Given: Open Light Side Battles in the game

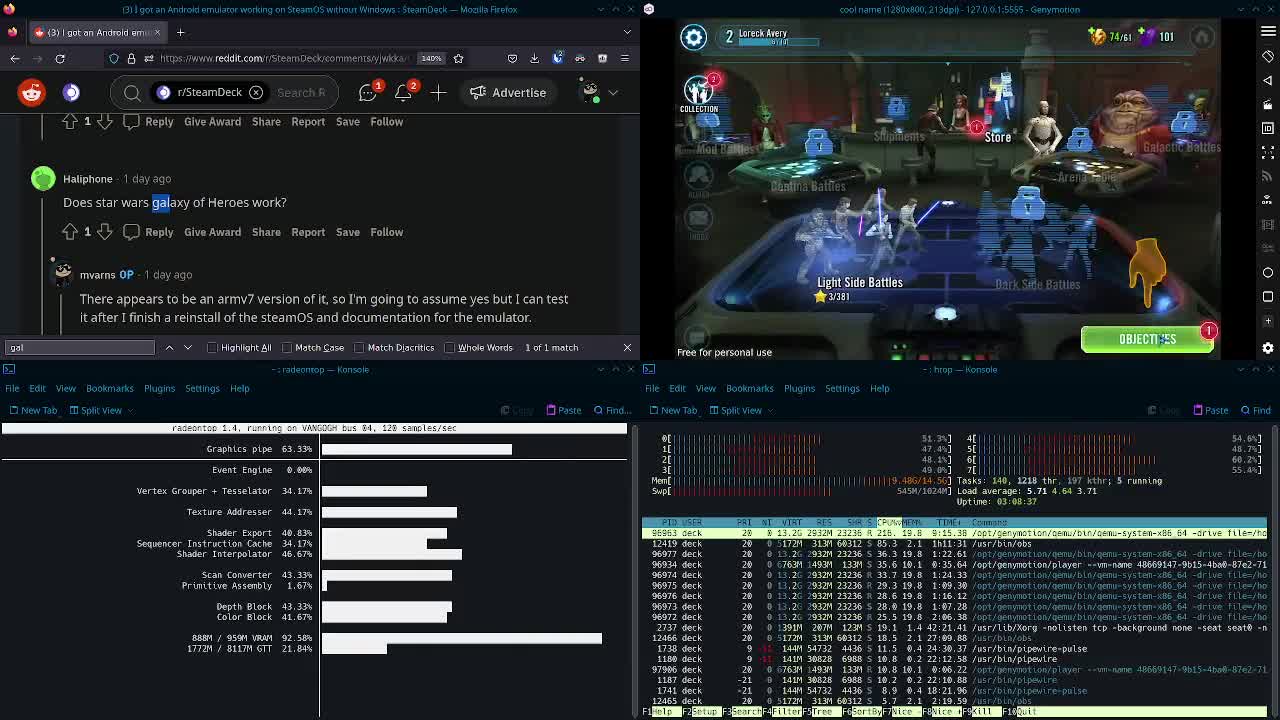Looking at the screenshot, I should tap(860, 282).
